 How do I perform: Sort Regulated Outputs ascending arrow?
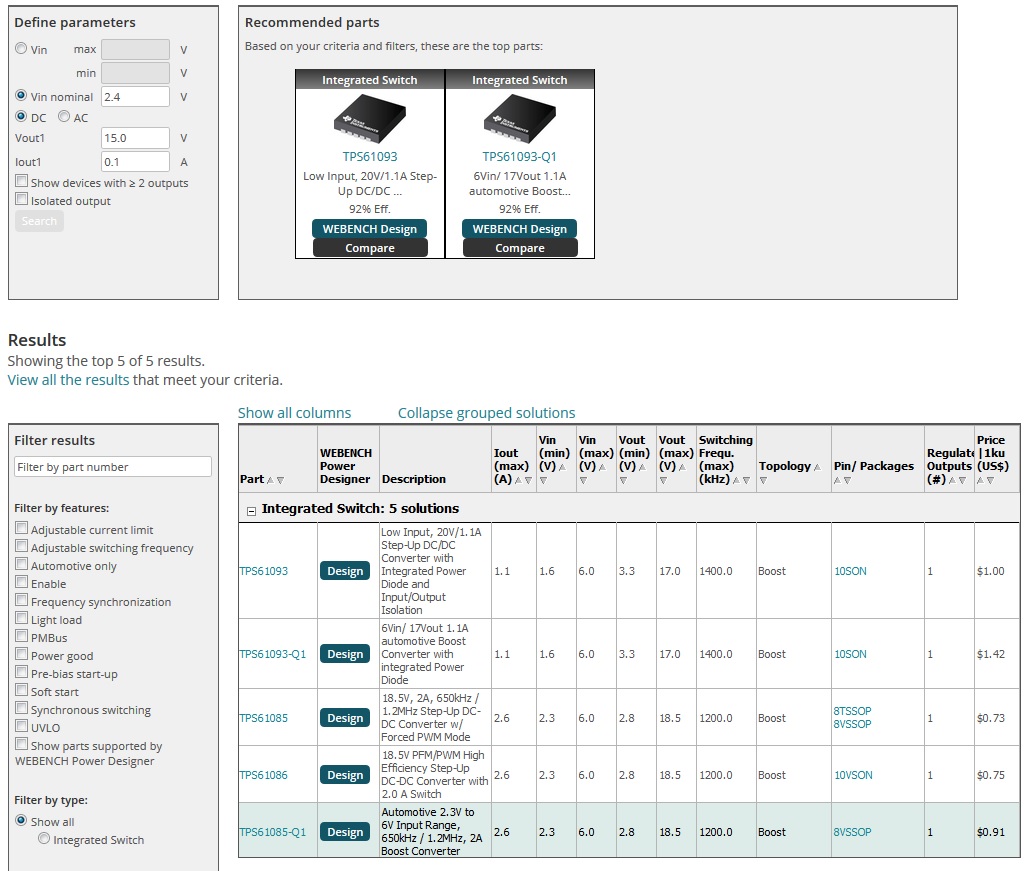pyautogui.click(x=953, y=480)
